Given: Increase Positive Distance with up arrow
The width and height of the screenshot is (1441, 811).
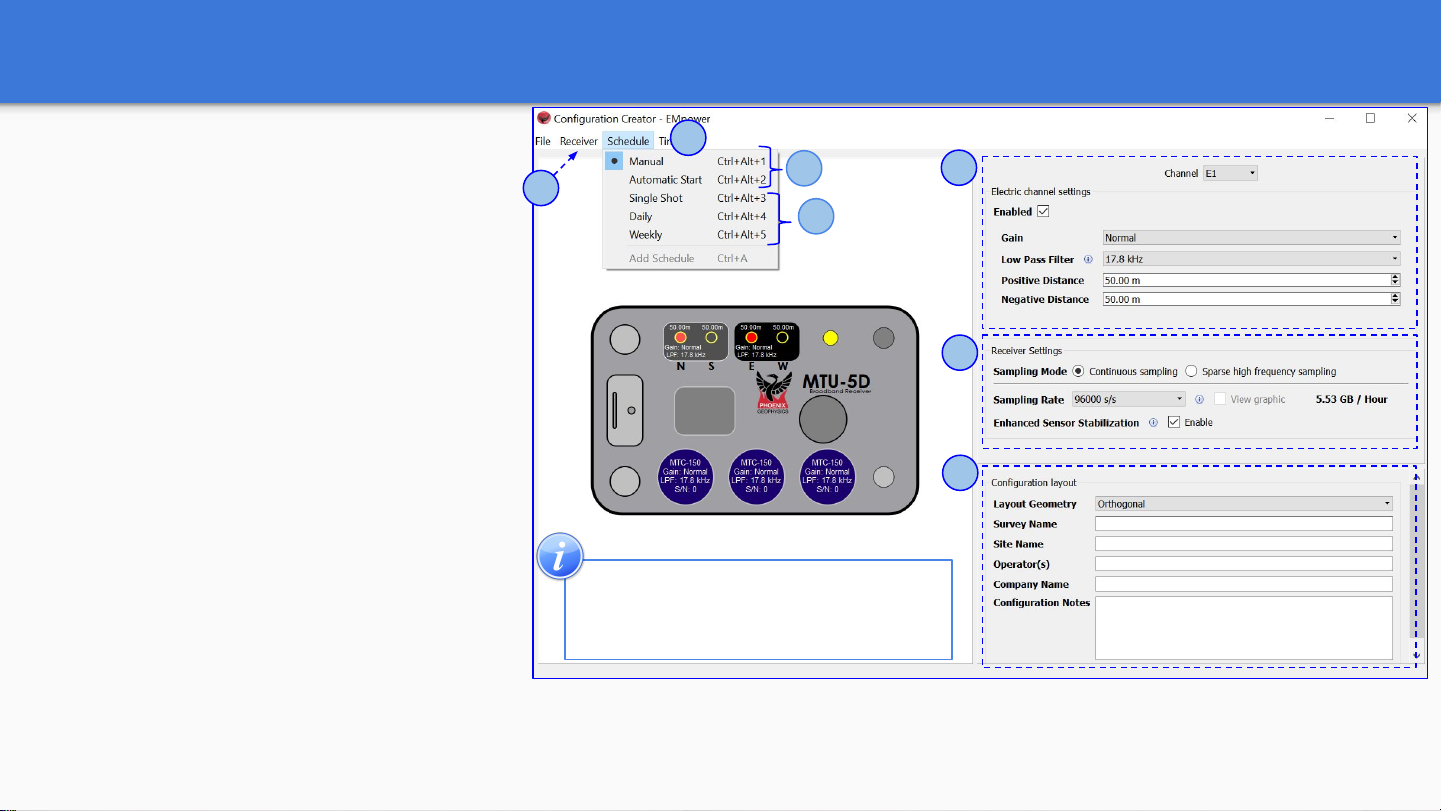Looking at the screenshot, I should click(x=1395, y=277).
